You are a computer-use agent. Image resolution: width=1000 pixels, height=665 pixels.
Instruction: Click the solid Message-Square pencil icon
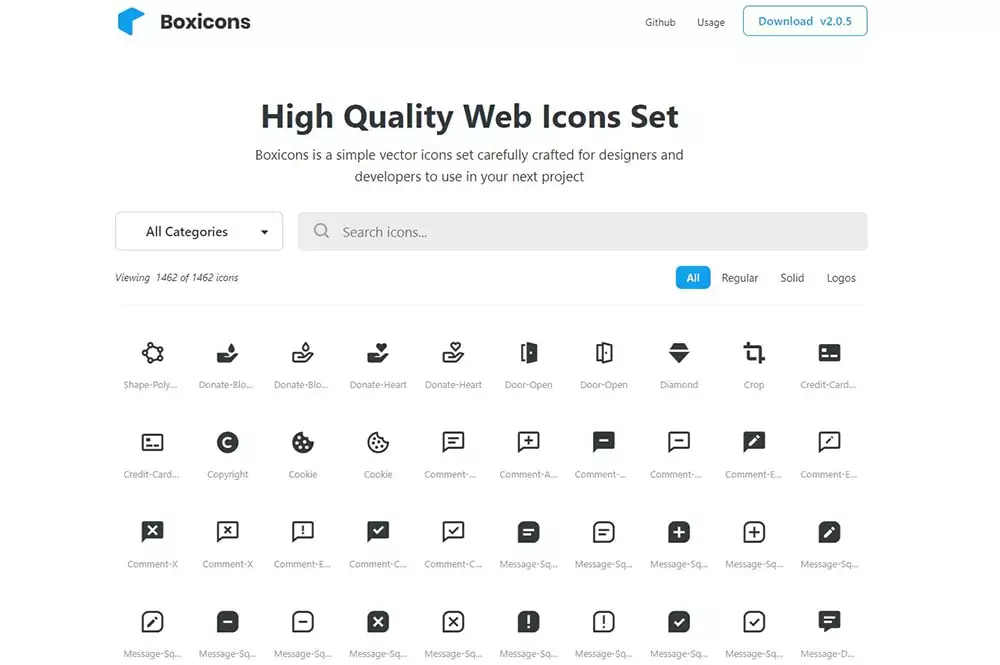pyautogui.click(x=829, y=532)
